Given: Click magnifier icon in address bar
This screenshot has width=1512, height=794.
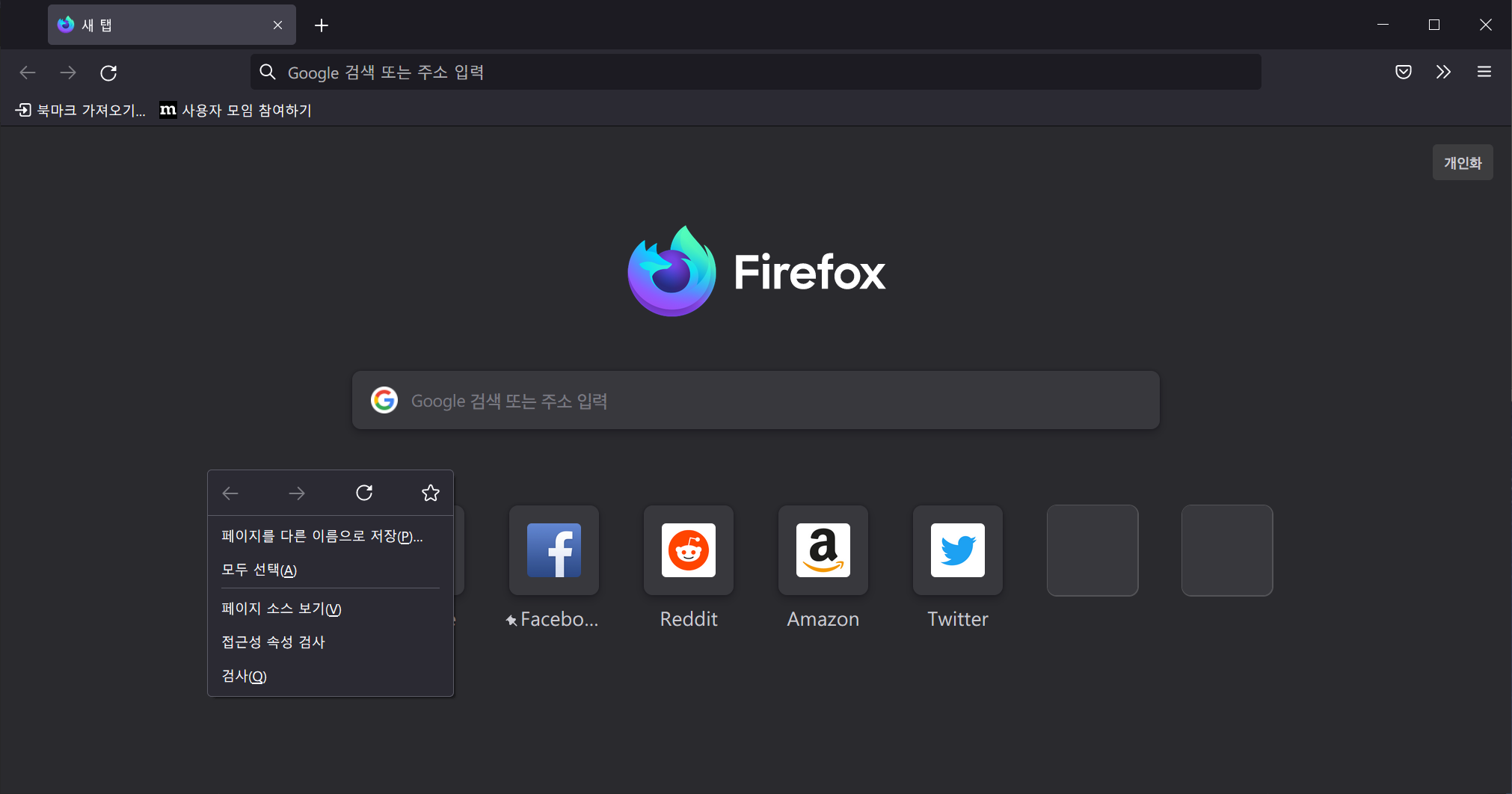Looking at the screenshot, I should (268, 72).
